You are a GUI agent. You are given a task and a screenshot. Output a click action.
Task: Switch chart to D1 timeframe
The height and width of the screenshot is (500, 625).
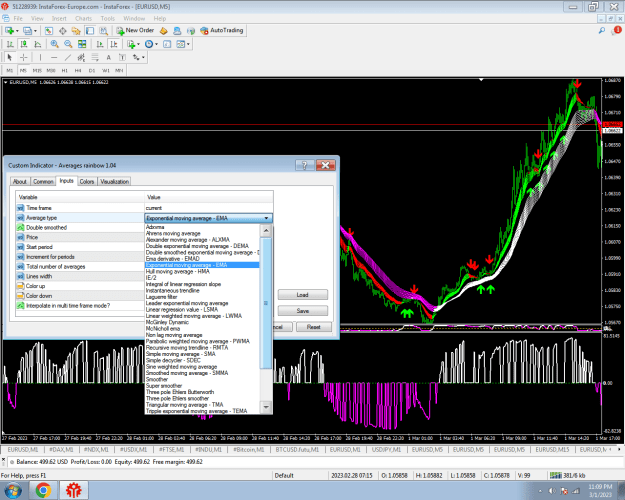click(92, 71)
